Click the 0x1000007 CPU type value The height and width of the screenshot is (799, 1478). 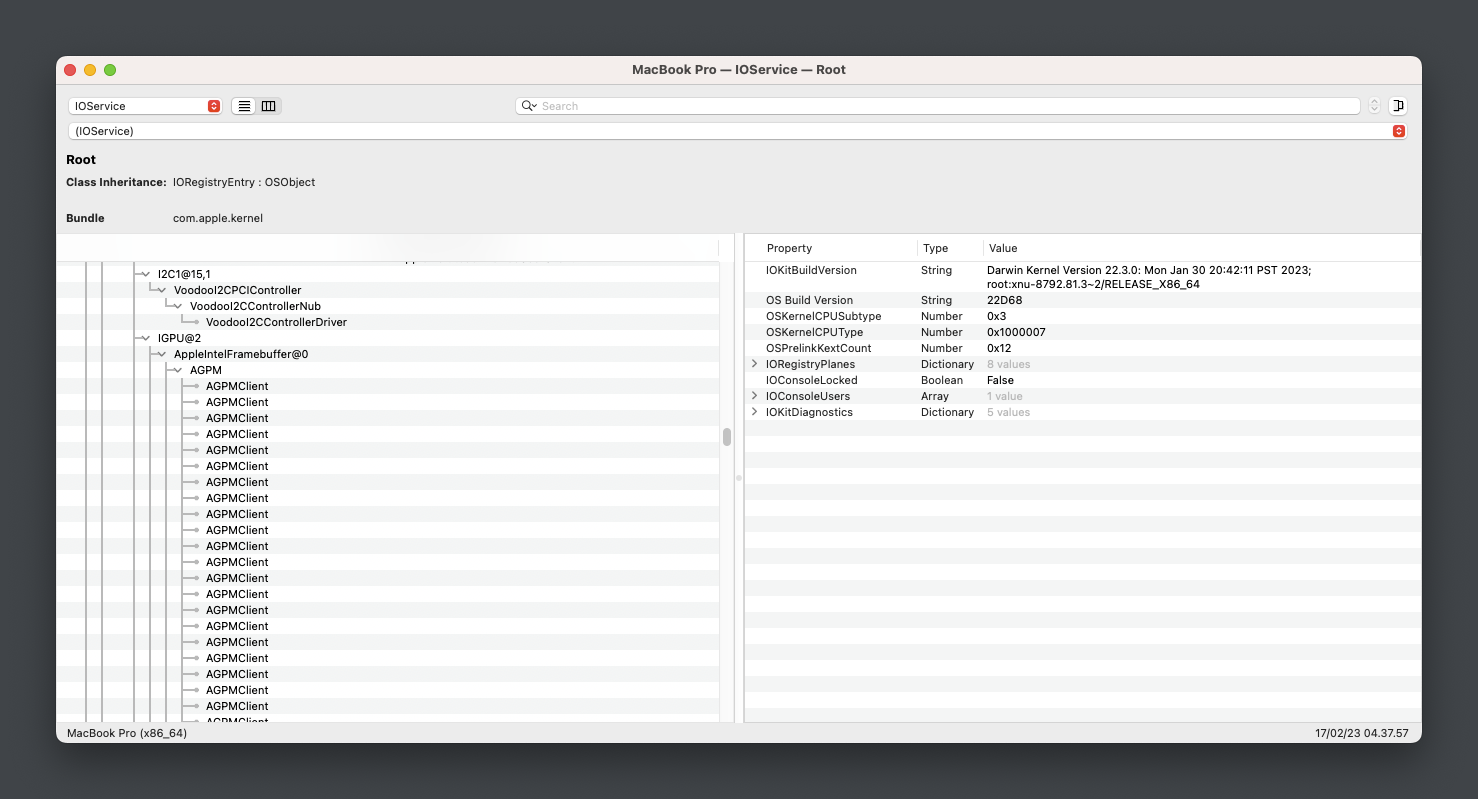1016,332
